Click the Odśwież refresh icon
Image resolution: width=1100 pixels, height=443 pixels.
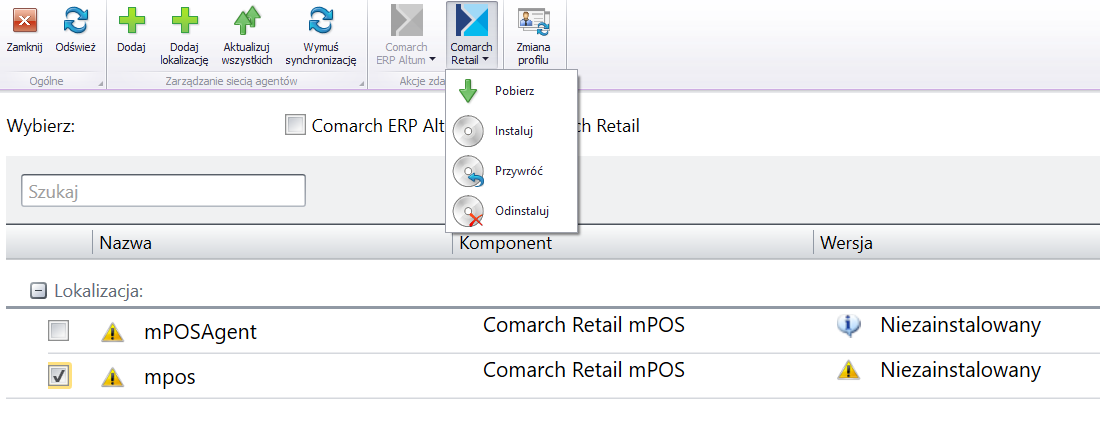75,20
